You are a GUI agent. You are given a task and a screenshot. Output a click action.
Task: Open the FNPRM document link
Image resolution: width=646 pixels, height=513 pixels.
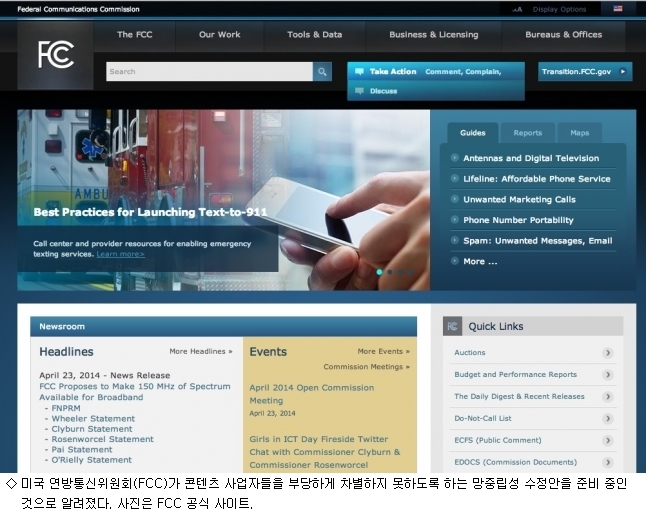coord(66,408)
